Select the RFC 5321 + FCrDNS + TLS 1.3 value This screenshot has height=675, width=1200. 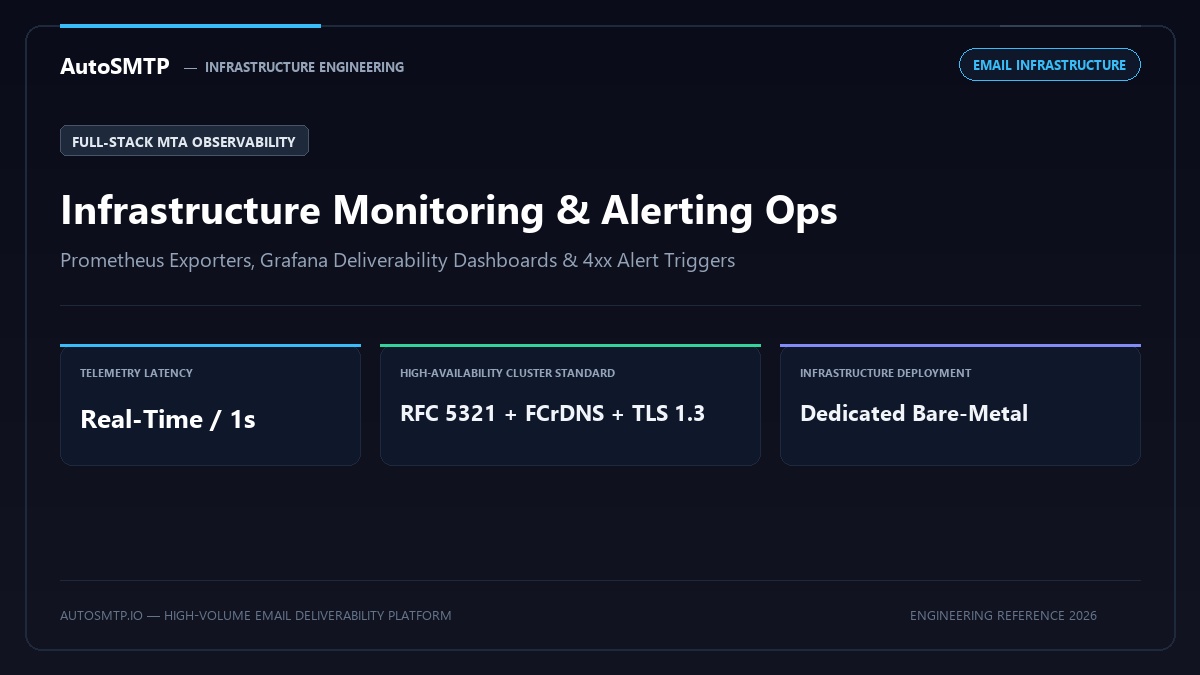[552, 413]
